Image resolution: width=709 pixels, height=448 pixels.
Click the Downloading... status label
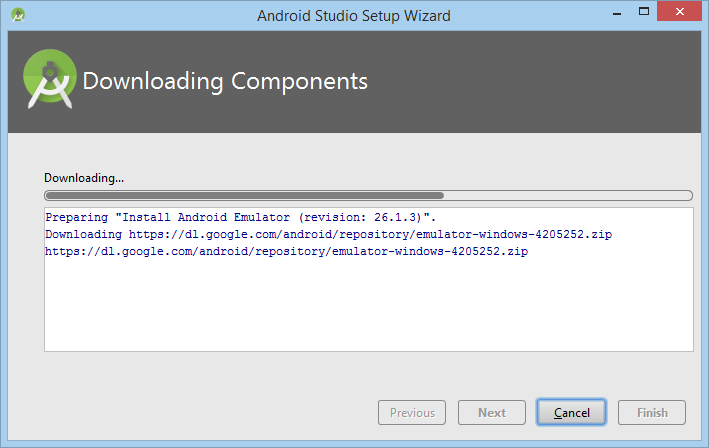click(x=84, y=178)
